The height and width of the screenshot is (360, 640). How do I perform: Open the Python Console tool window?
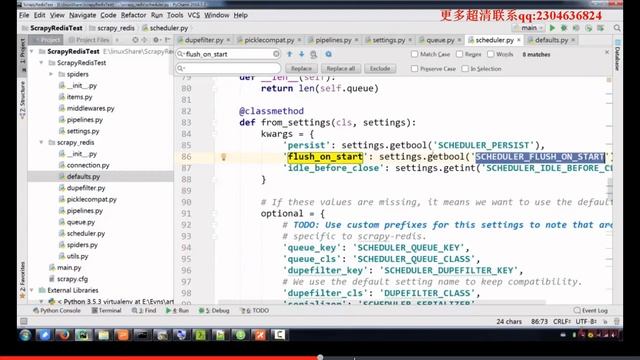pyautogui.click(x=57, y=311)
